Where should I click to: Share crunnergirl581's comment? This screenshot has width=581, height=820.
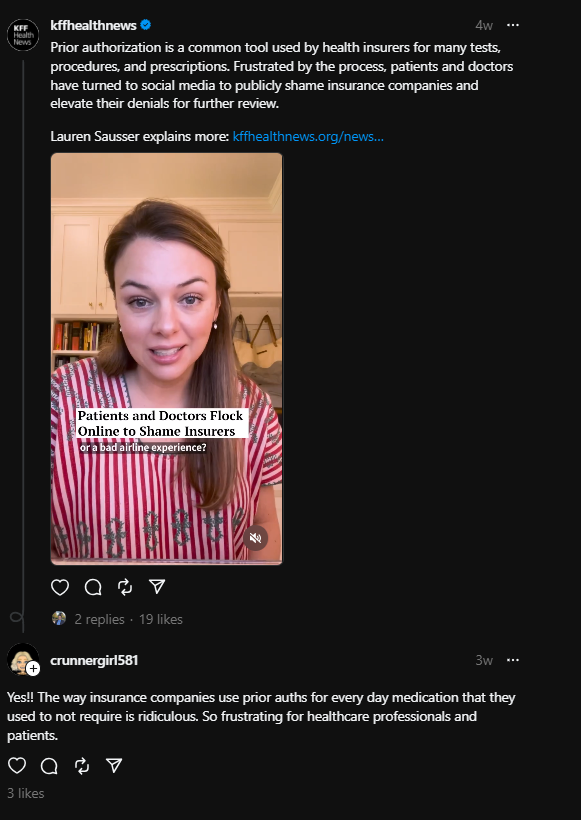[114, 766]
